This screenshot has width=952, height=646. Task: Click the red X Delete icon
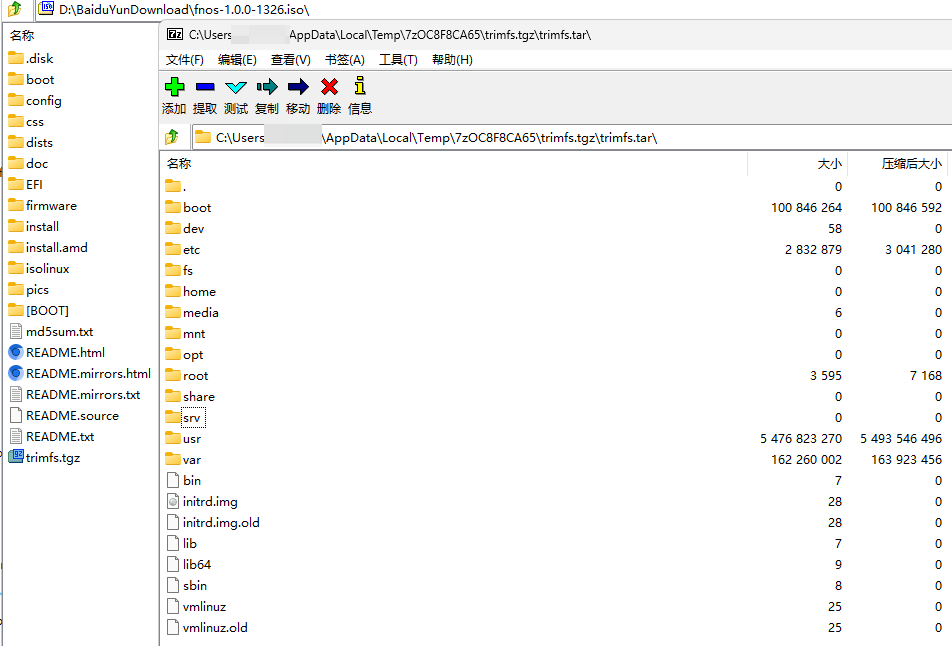pyautogui.click(x=329, y=88)
